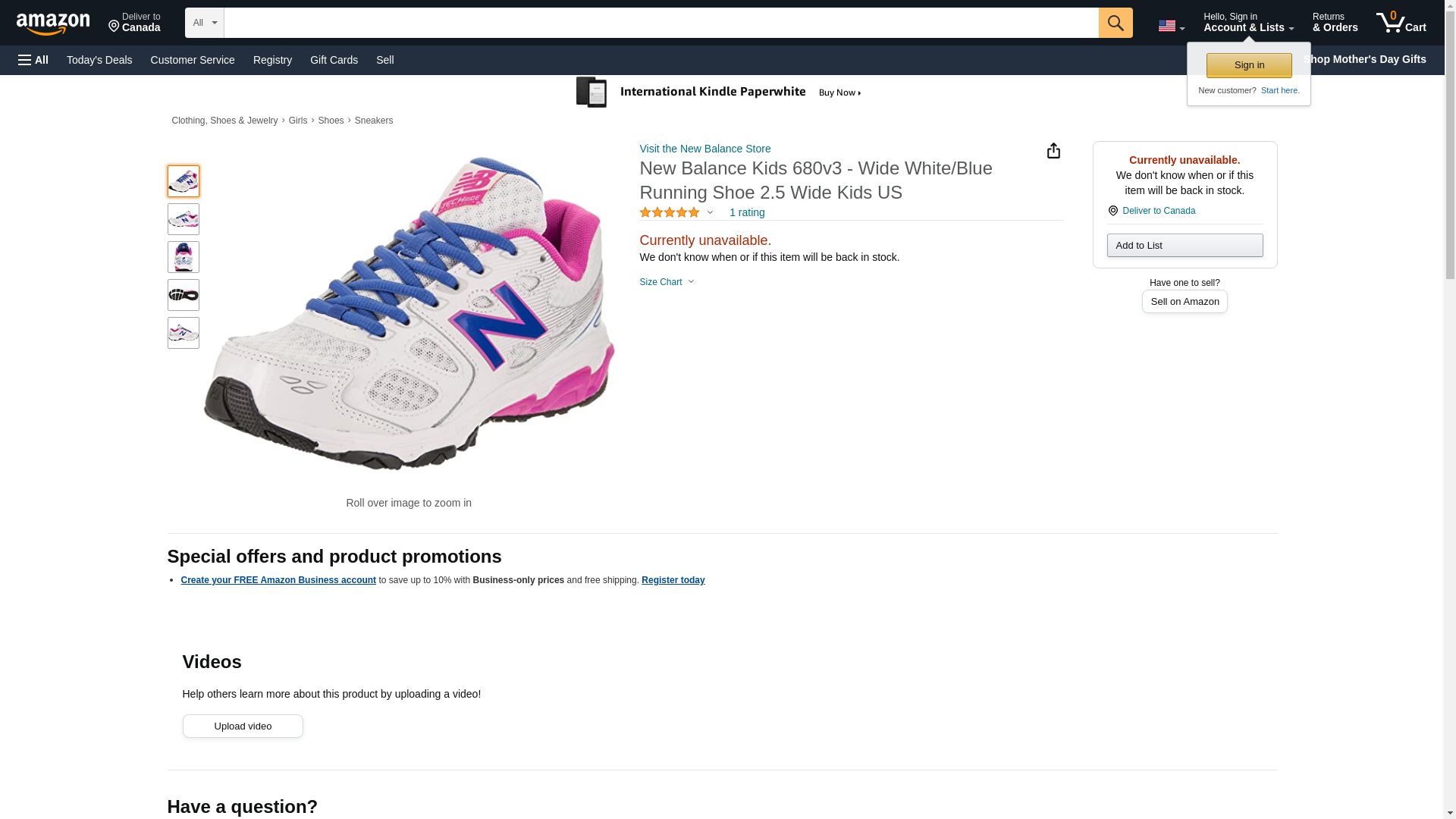
Task: Open Today's Deals
Action: click(99, 60)
